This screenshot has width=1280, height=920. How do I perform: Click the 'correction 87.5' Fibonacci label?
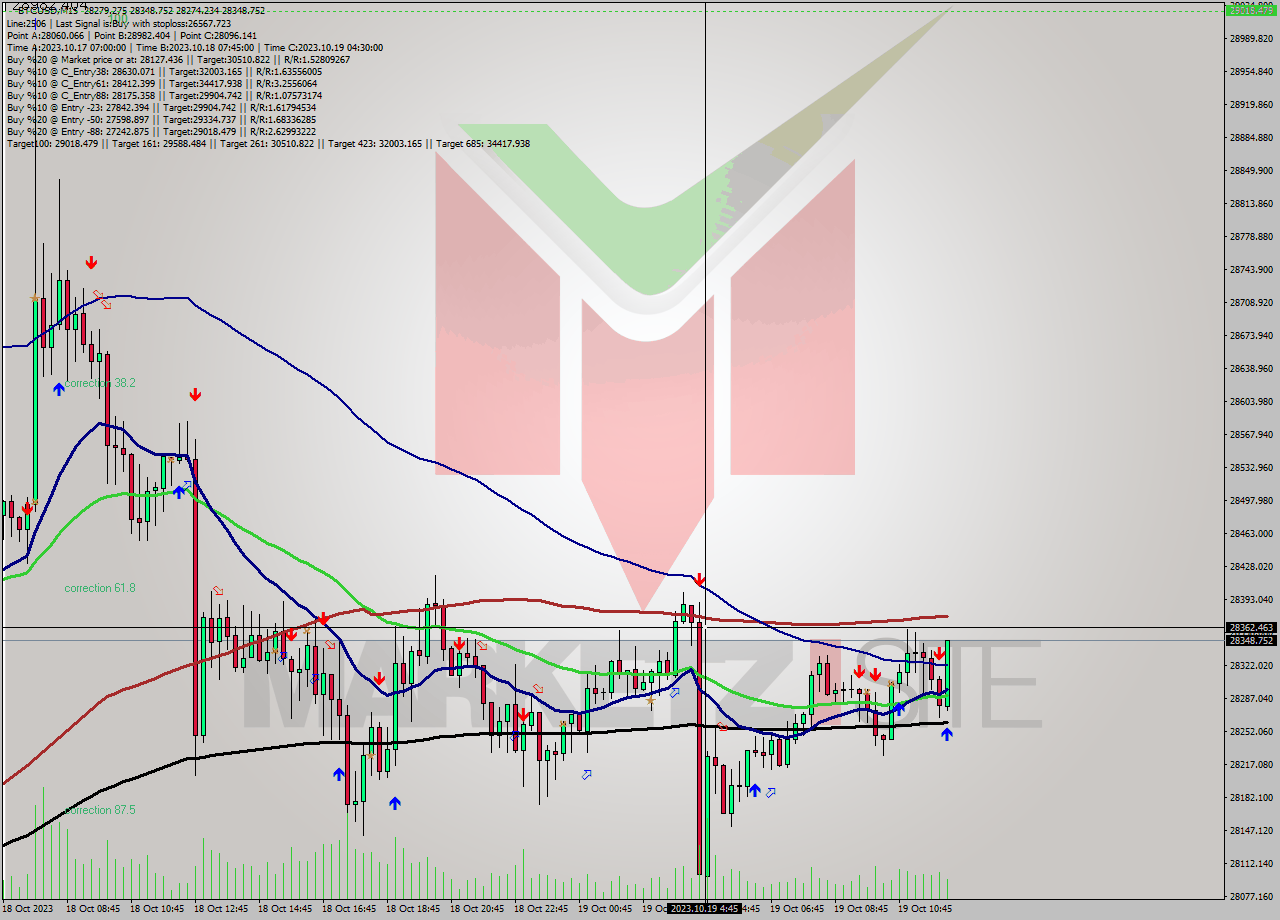100,810
